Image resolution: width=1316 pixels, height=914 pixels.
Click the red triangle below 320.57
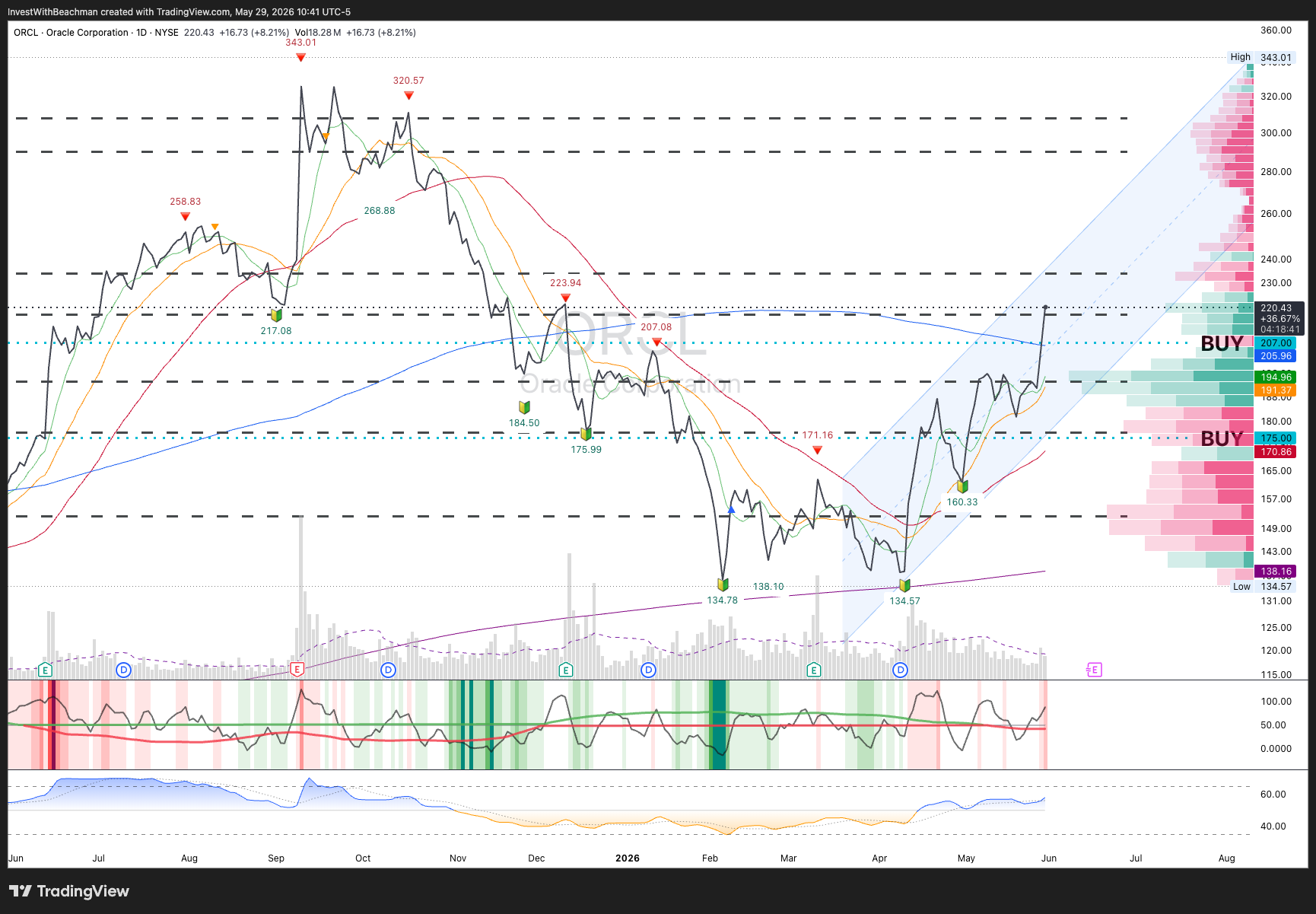pyautogui.click(x=409, y=95)
